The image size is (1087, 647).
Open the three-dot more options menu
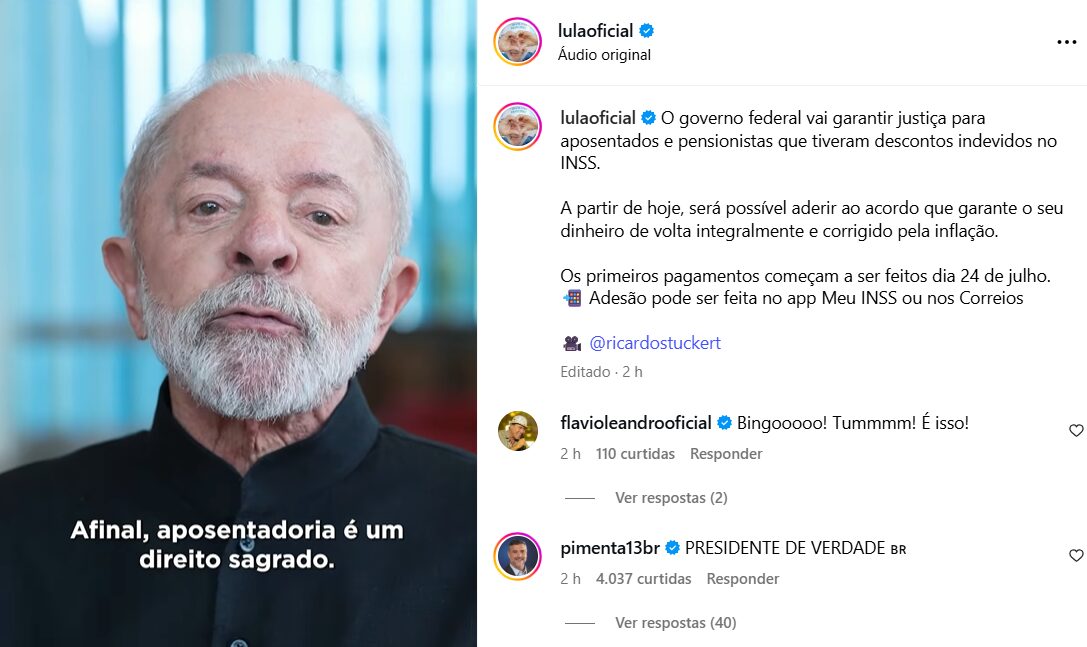[1066, 42]
